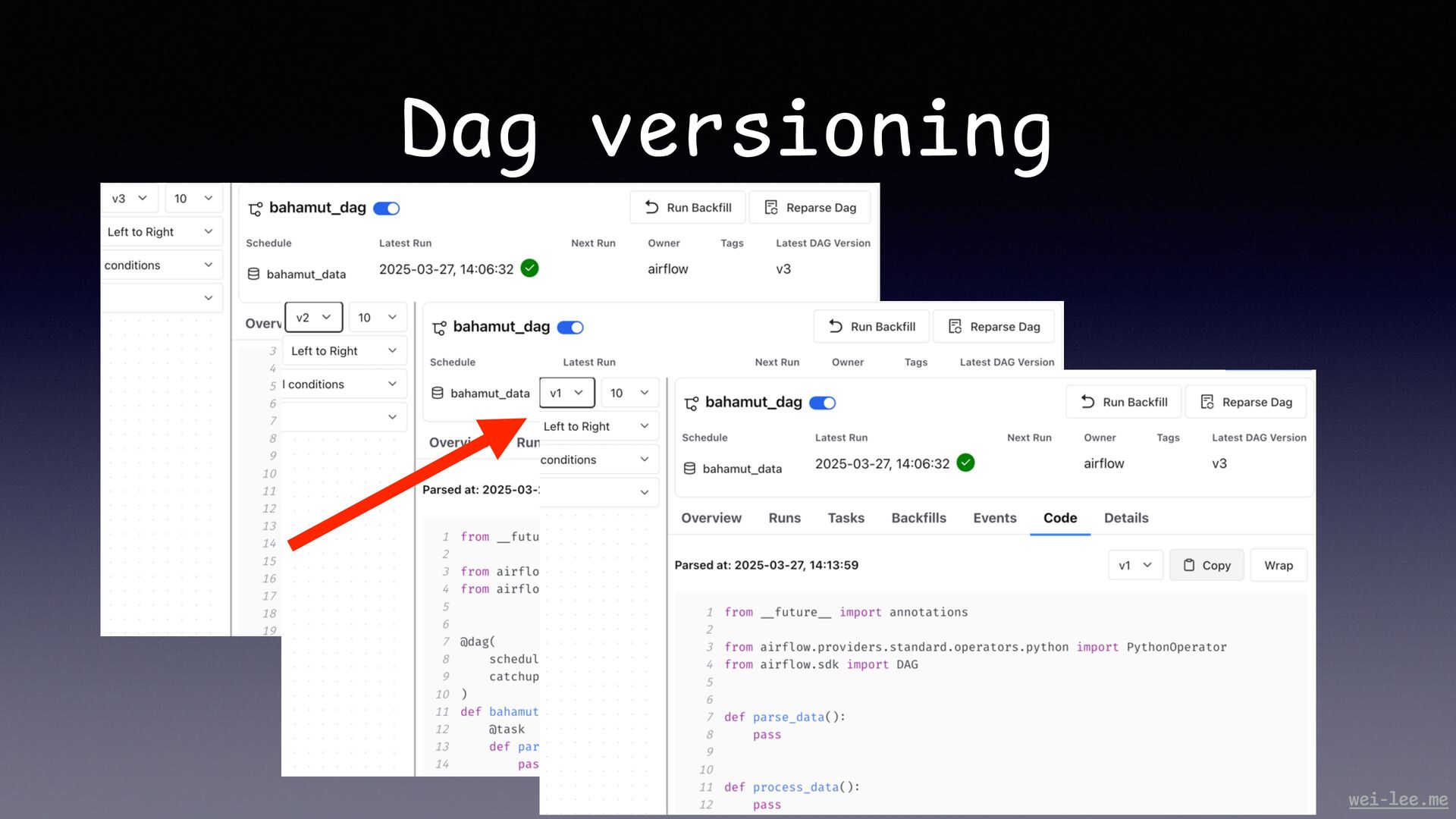Switch to the Backfills tab
The image size is (1456, 819).
tap(918, 518)
